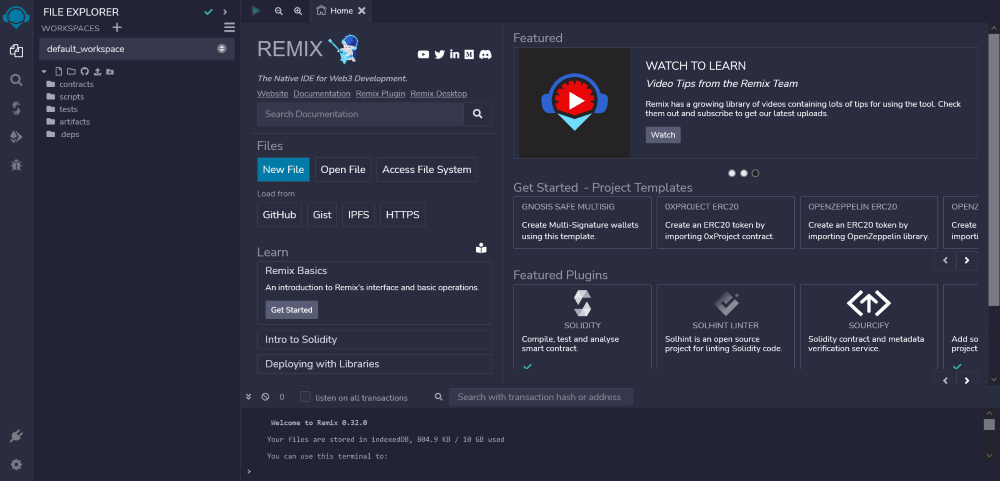Image resolution: width=1000 pixels, height=481 pixels.
Task: Select the third Featured carousel dot
Action: pyautogui.click(x=755, y=173)
